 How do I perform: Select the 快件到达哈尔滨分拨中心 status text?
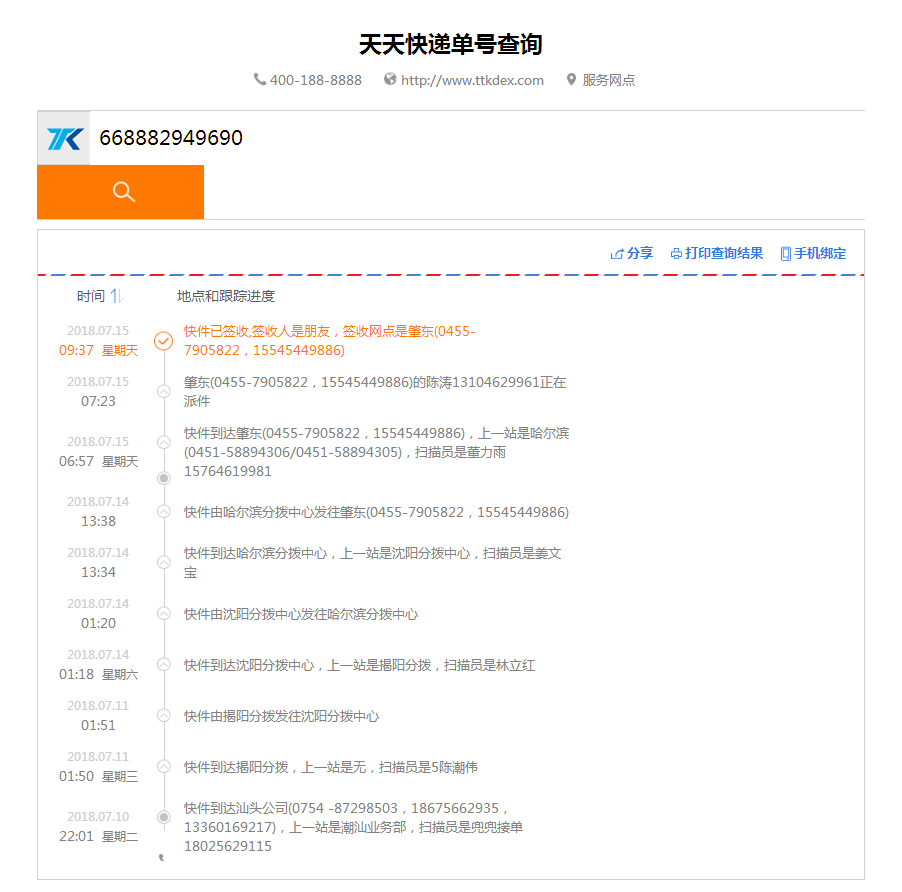[373, 562]
